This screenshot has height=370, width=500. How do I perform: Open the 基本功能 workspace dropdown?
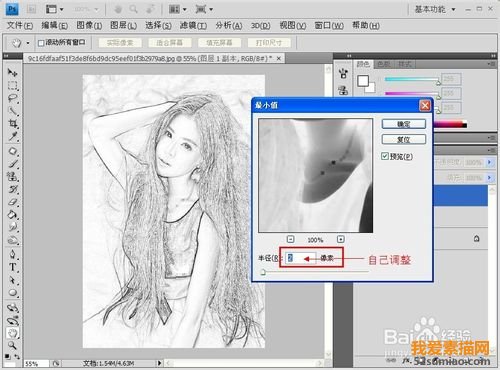[435, 9]
